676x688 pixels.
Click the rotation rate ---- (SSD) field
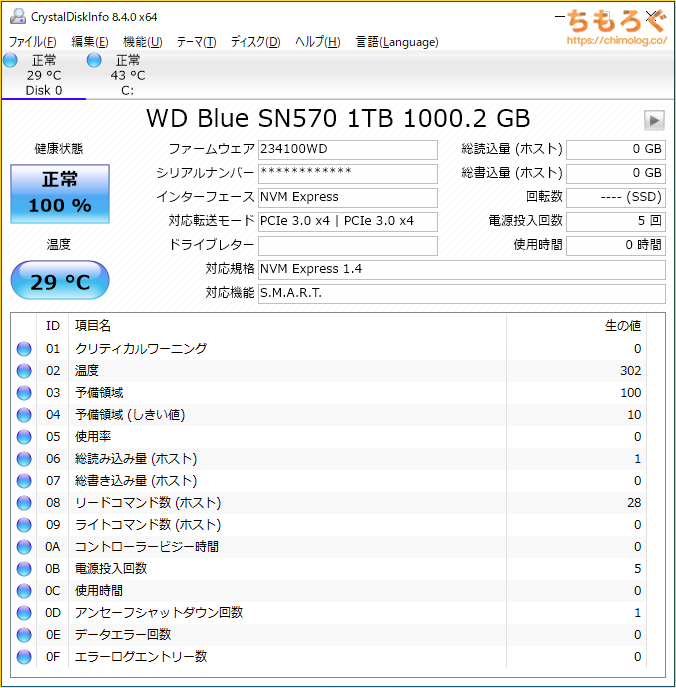[616, 197]
